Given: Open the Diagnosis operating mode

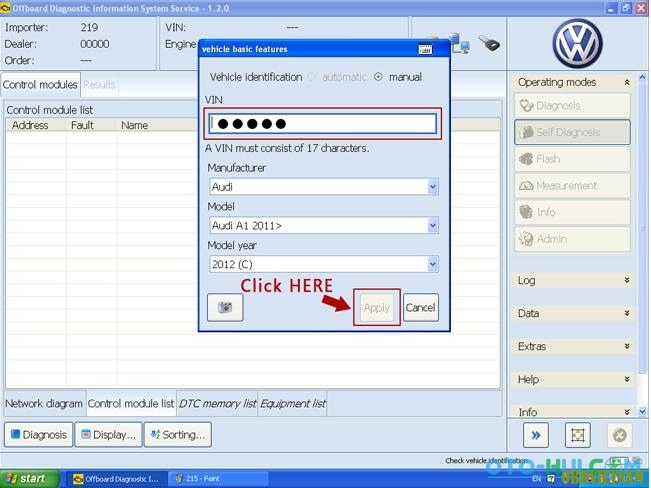Looking at the screenshot, I should click(572, 105).
